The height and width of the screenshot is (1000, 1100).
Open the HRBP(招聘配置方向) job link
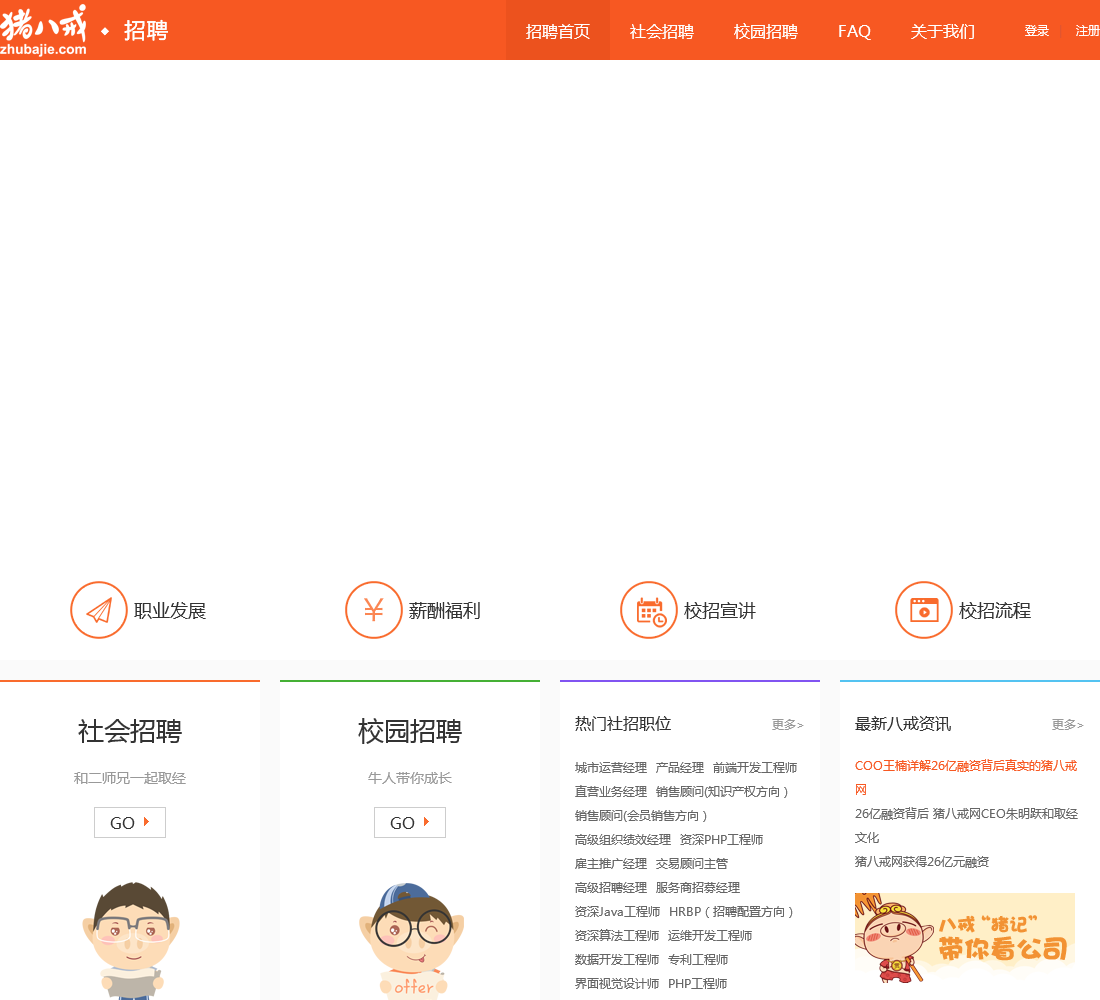pos(731,912)
